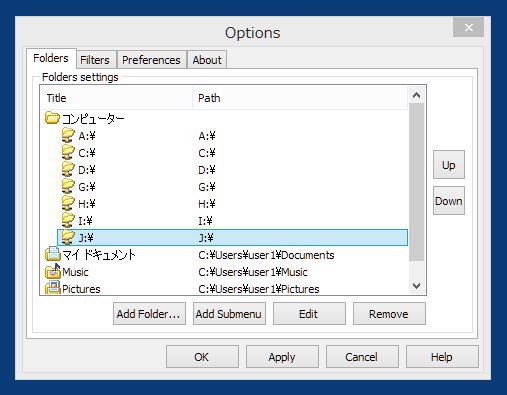Click the Pictures folder icon
Viewport: 507px width, 395px height.
click(x=52, y=288)
